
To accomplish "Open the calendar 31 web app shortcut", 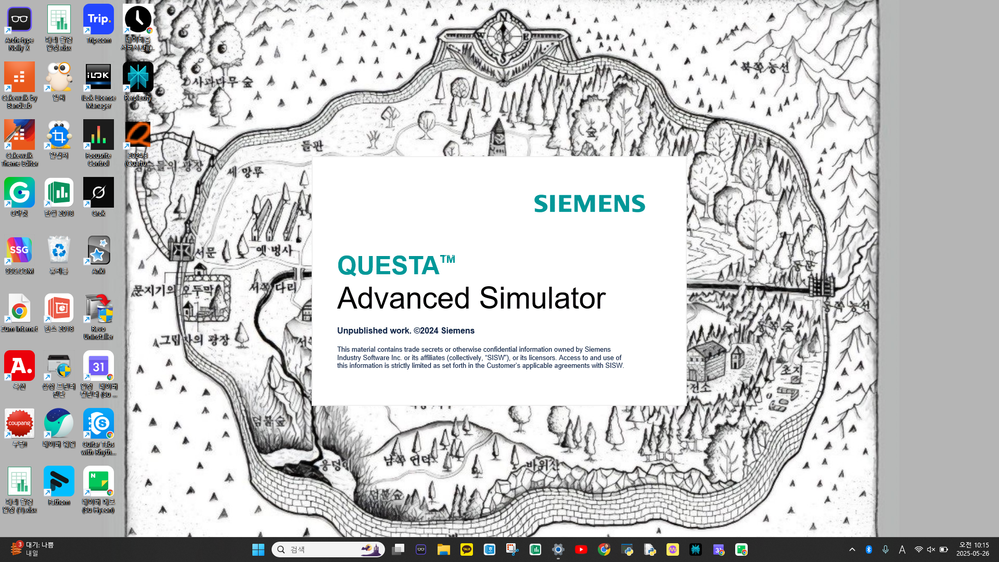I will [98, 374].
